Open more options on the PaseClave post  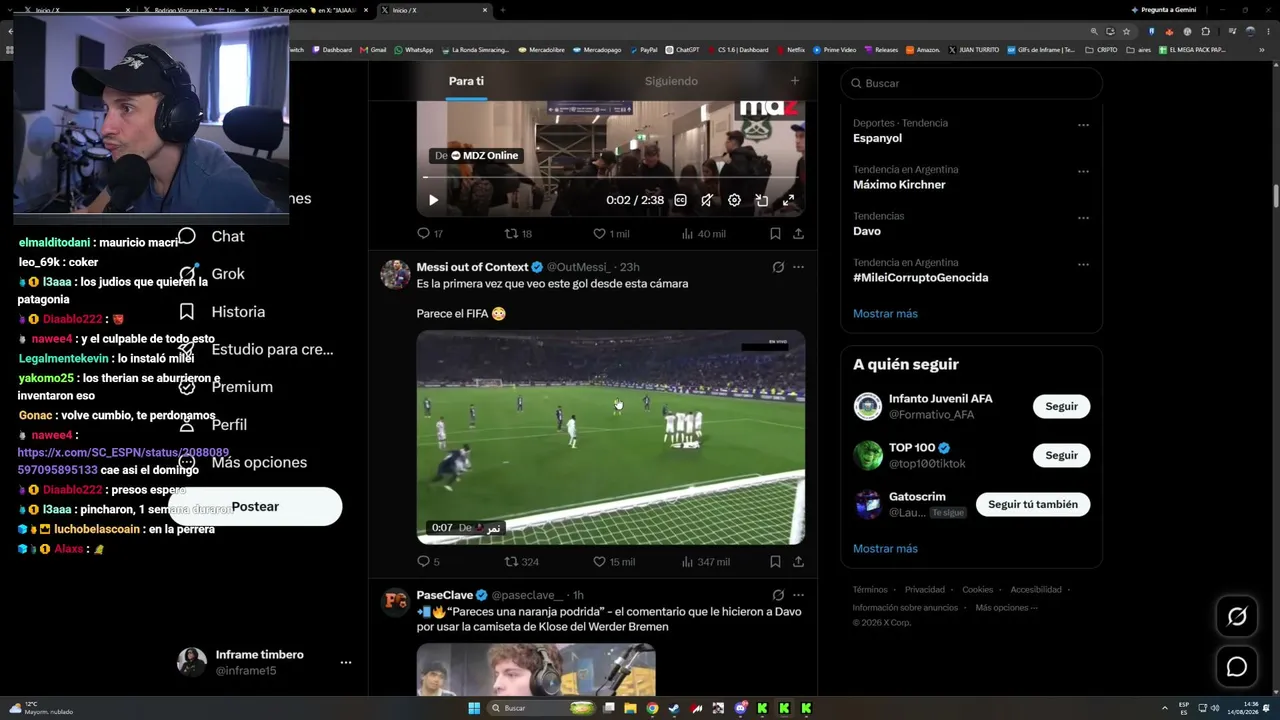coord(798,595)
